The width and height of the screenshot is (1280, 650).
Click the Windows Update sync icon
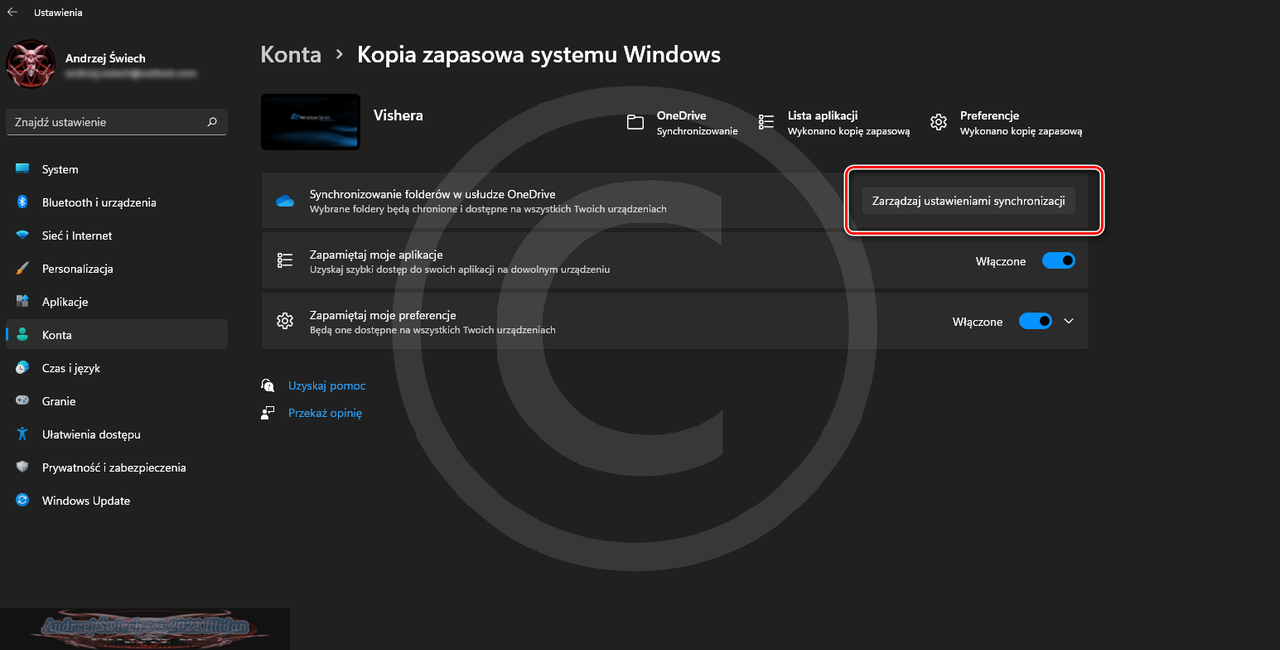click(22, 500)
